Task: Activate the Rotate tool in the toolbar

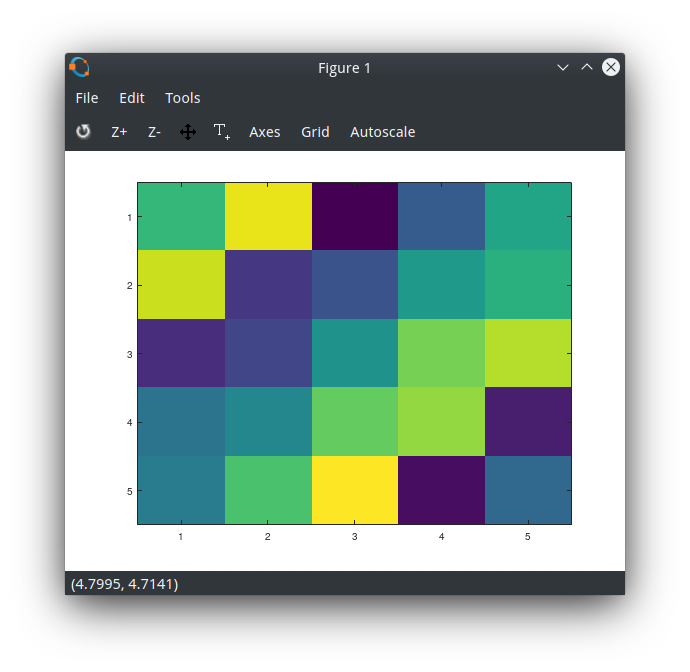Action: point(83,132)
